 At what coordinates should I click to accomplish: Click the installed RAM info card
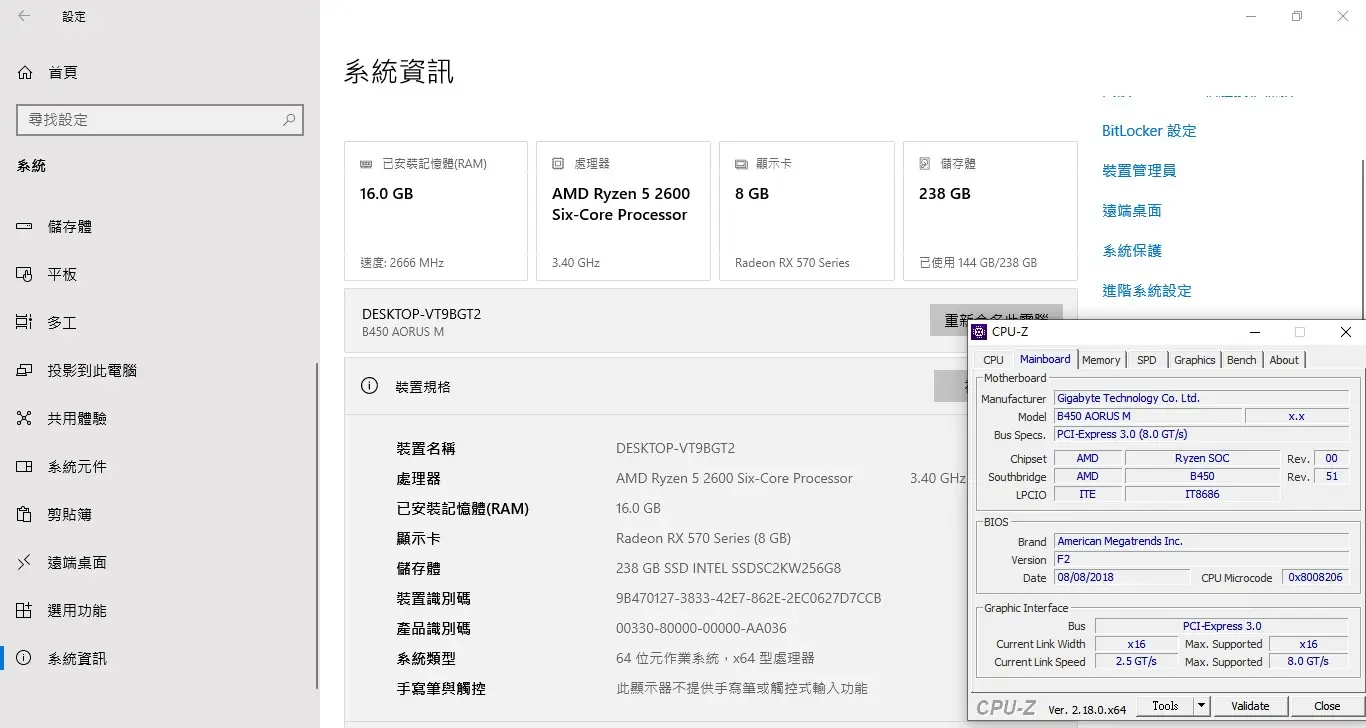tap(435, 211)
